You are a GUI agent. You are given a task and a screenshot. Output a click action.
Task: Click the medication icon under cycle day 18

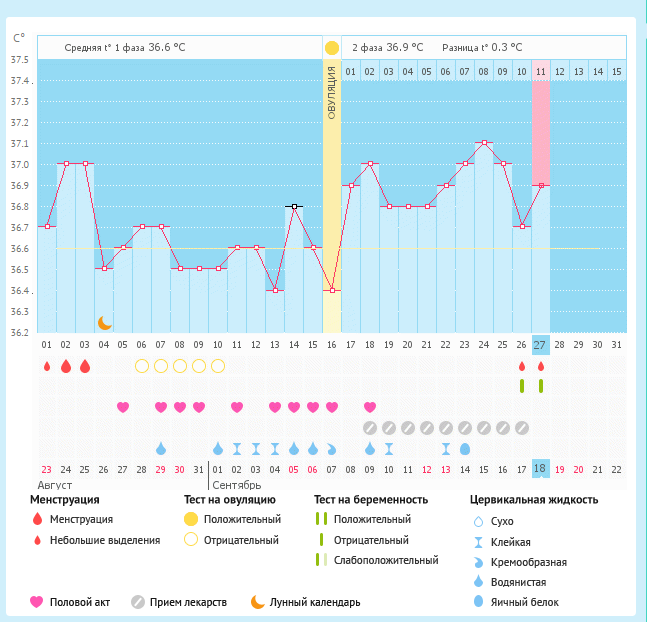point(370,427)
